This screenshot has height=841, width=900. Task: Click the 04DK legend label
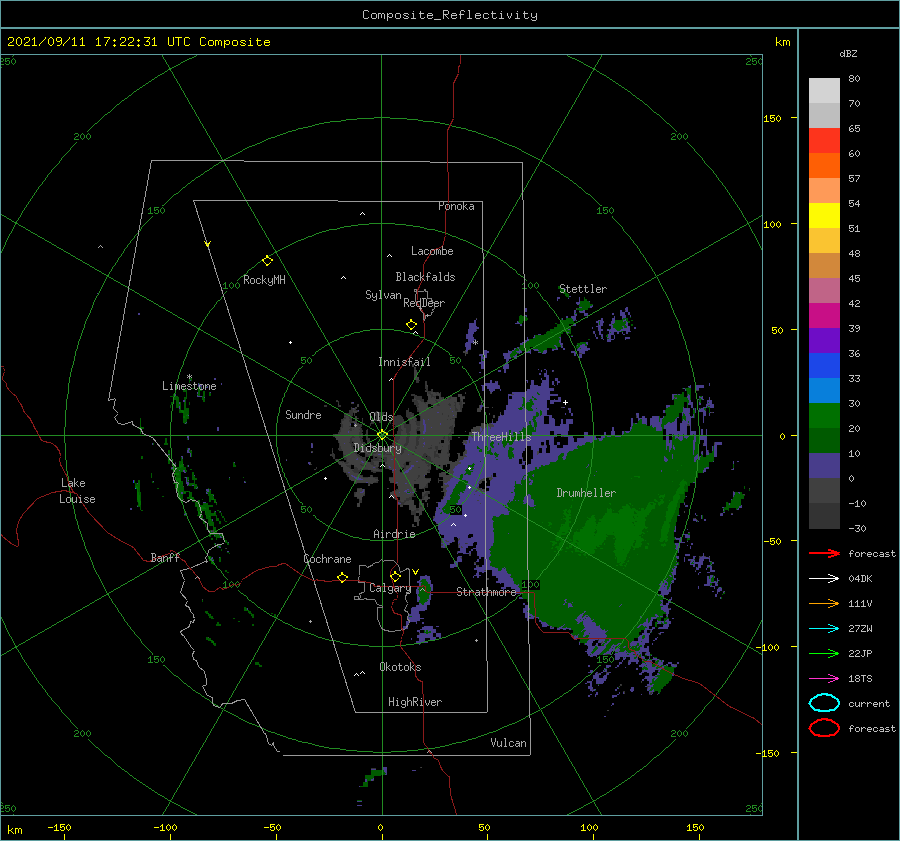click(x=860, y=579)
